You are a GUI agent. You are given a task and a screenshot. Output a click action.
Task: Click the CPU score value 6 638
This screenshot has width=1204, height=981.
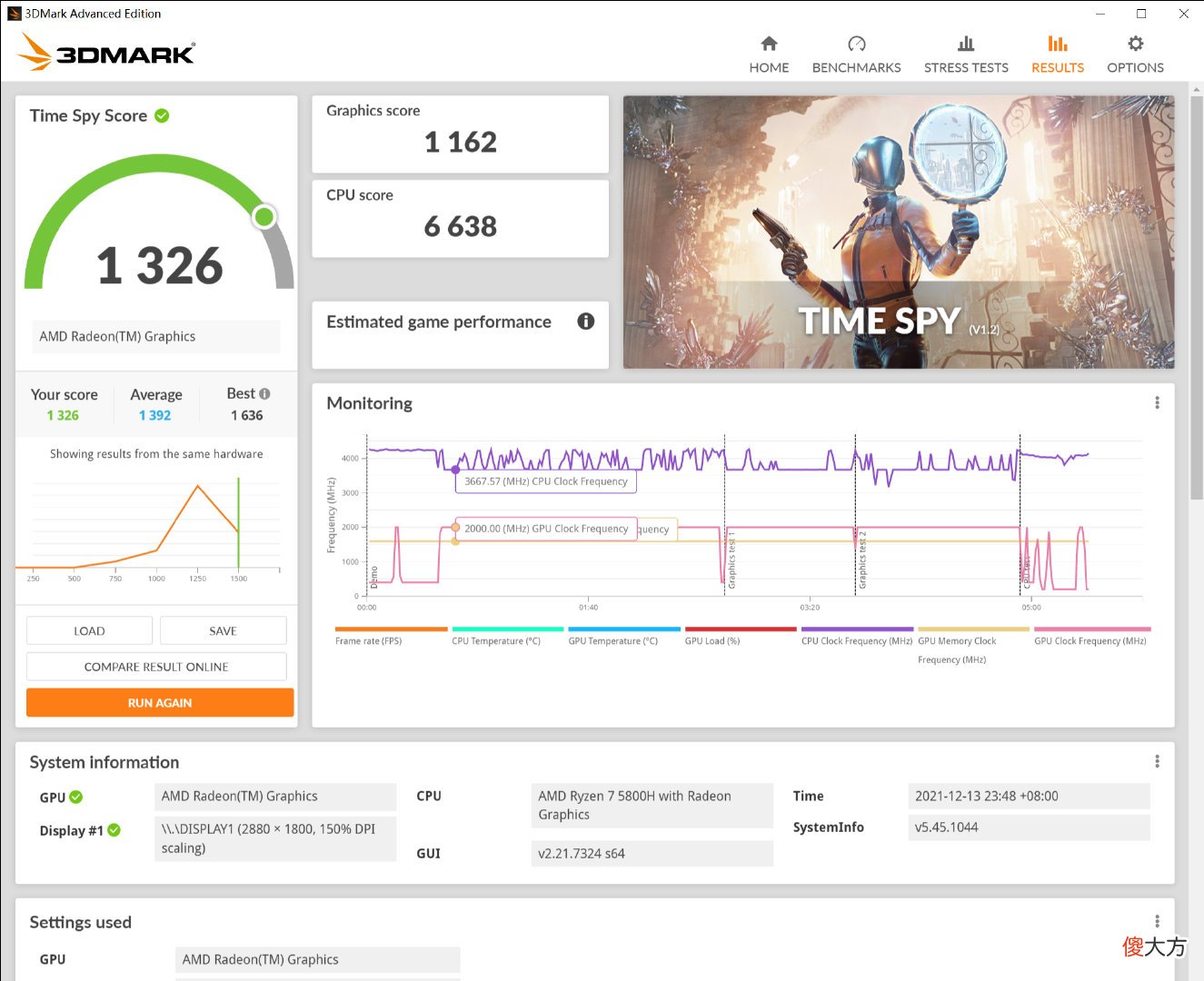tap(461, 226)
